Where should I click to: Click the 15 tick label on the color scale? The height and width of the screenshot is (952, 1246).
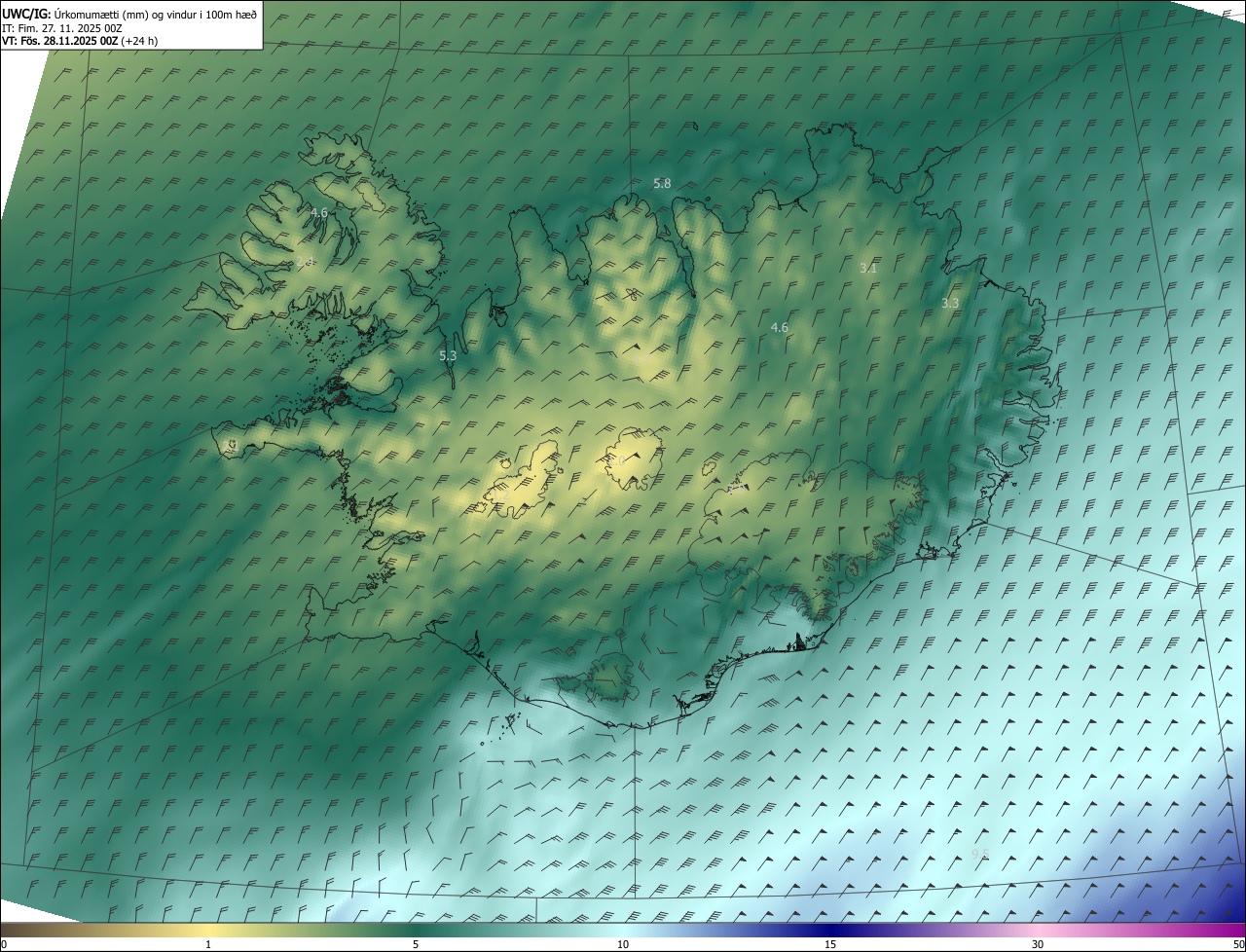pos(830,944)
